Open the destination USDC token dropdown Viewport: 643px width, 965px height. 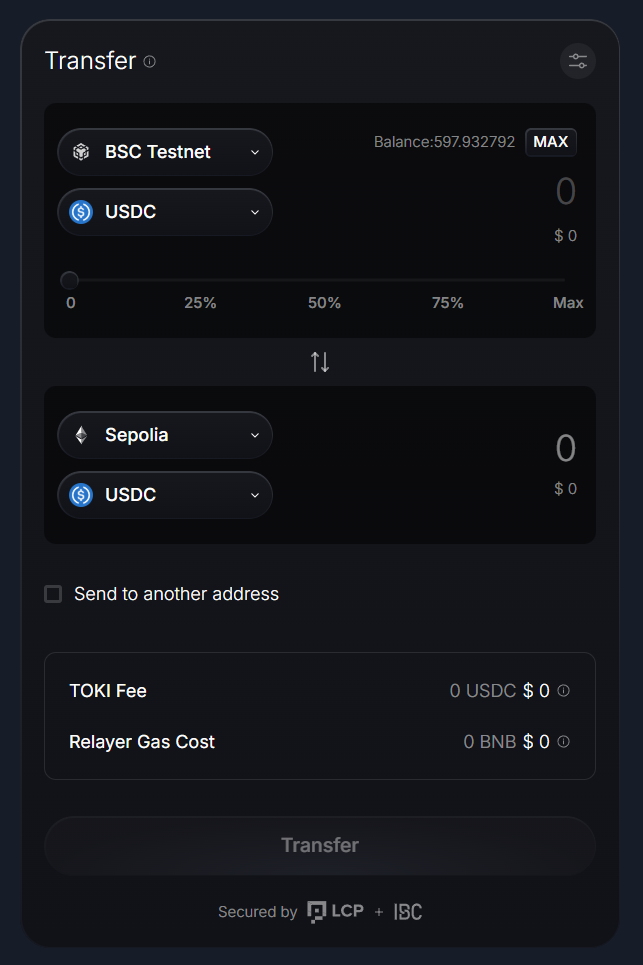[x=165, y=495]
